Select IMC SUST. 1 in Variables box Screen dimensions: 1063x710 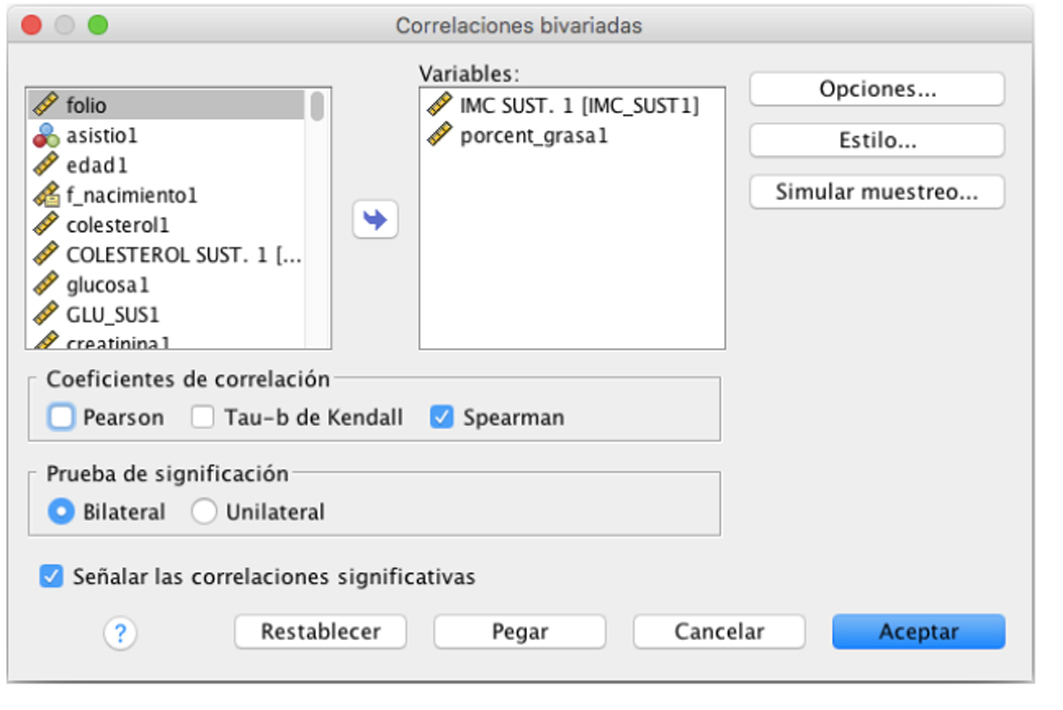pyautogui.click(x=578, y=105)
